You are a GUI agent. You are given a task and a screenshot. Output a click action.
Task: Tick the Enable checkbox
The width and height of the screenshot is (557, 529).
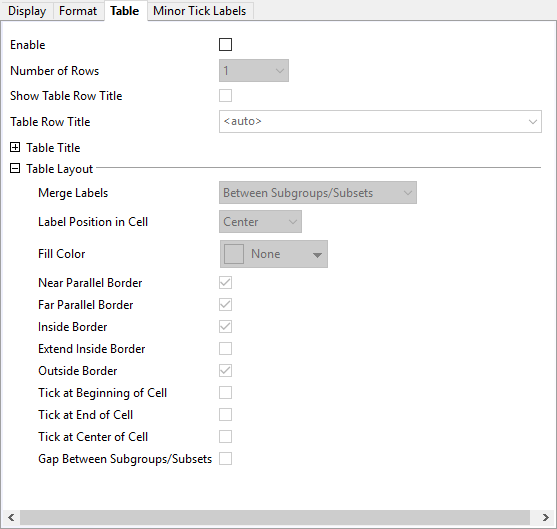pos(225,45)
